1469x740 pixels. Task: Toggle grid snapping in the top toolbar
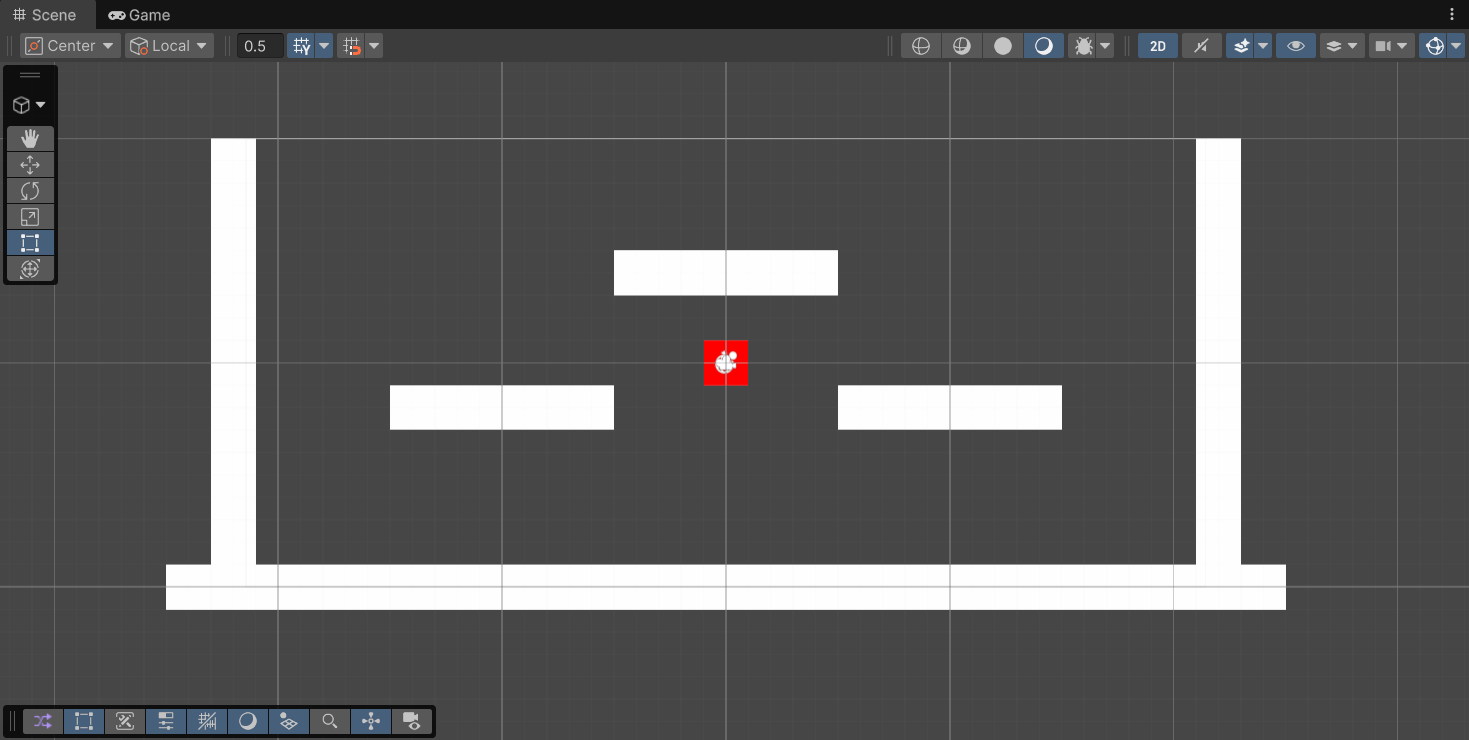point(354,45)
